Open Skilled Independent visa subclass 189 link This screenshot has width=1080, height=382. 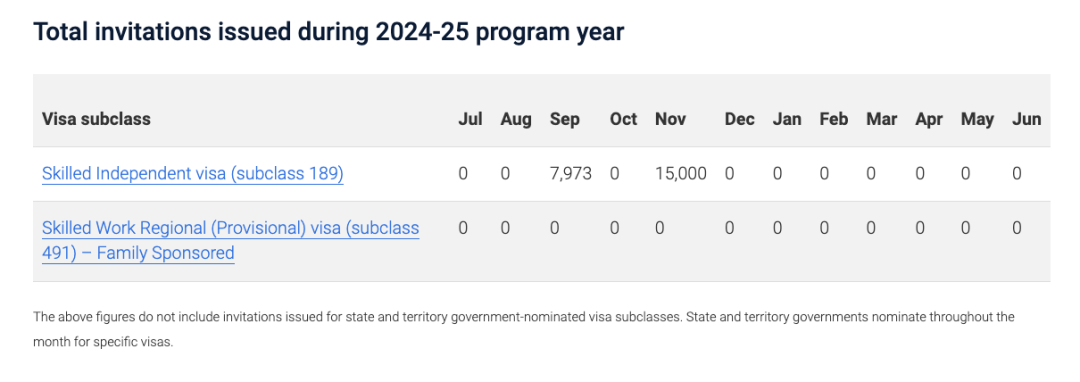point(193,174)
